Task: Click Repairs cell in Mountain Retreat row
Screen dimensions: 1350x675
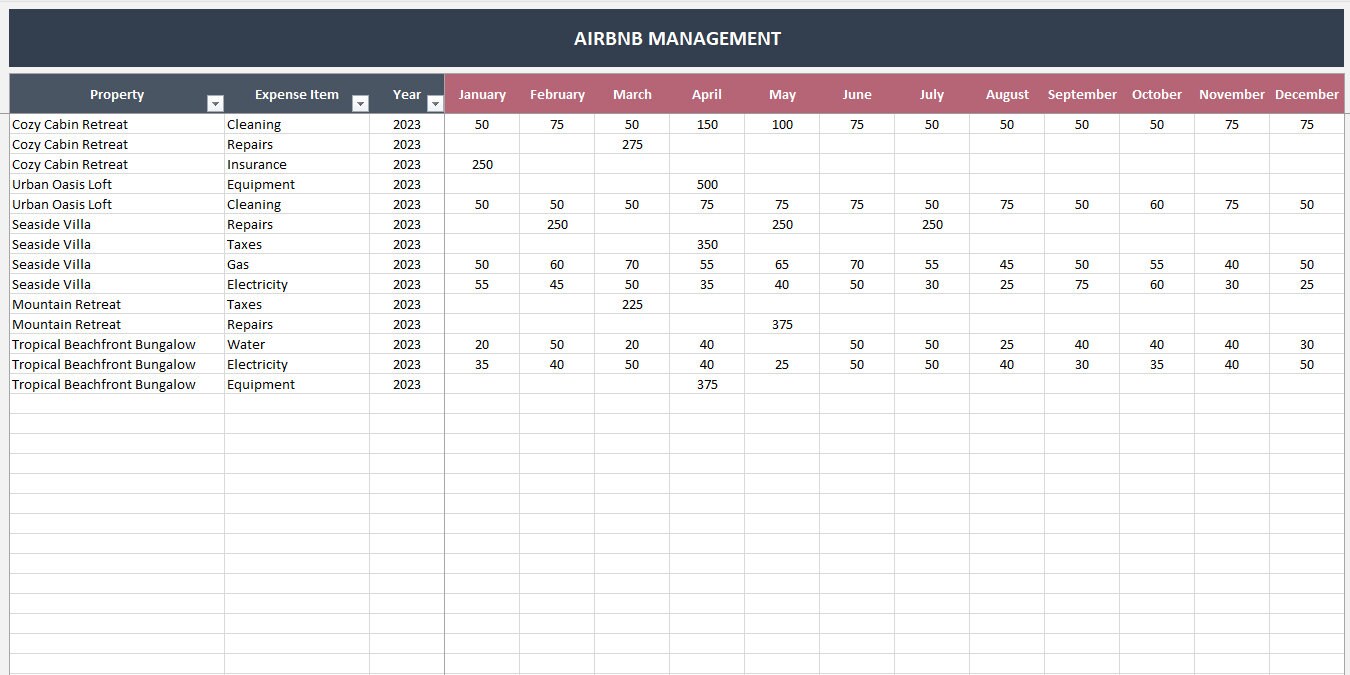Action: (297, 324)
